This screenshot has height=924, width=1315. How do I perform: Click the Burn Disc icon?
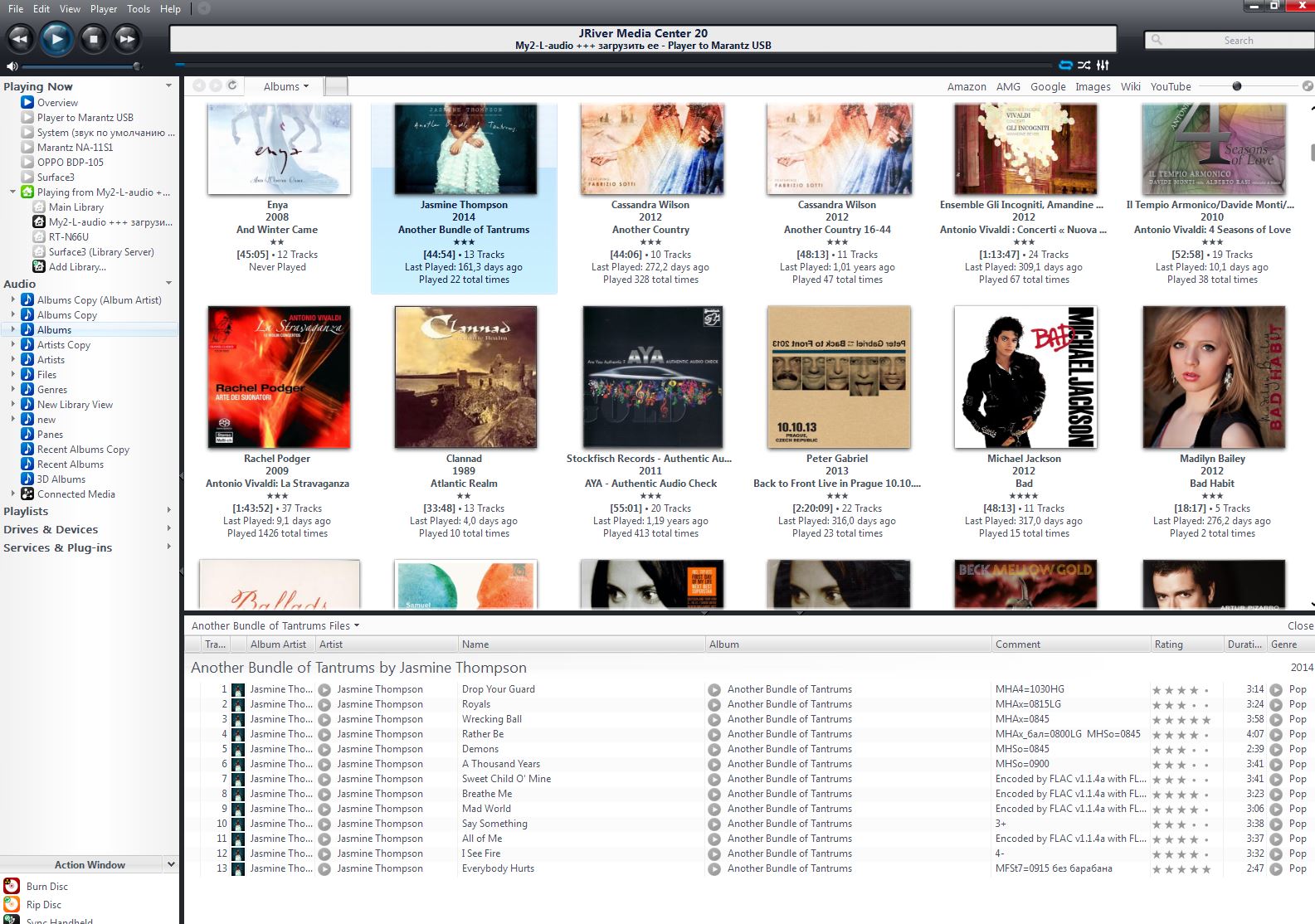click(12, 887)
